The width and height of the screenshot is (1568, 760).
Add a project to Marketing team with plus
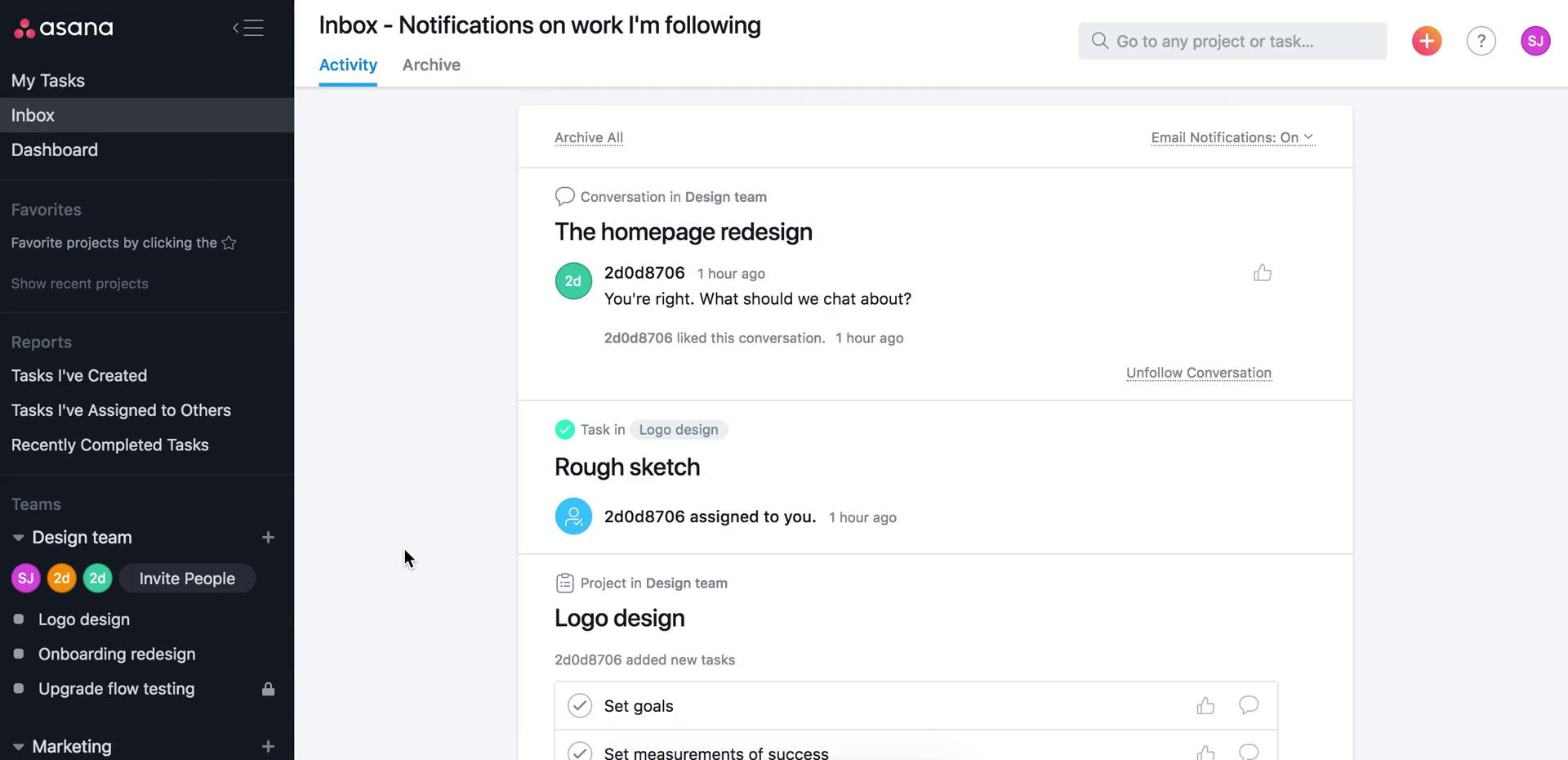[x=268, y=746]
